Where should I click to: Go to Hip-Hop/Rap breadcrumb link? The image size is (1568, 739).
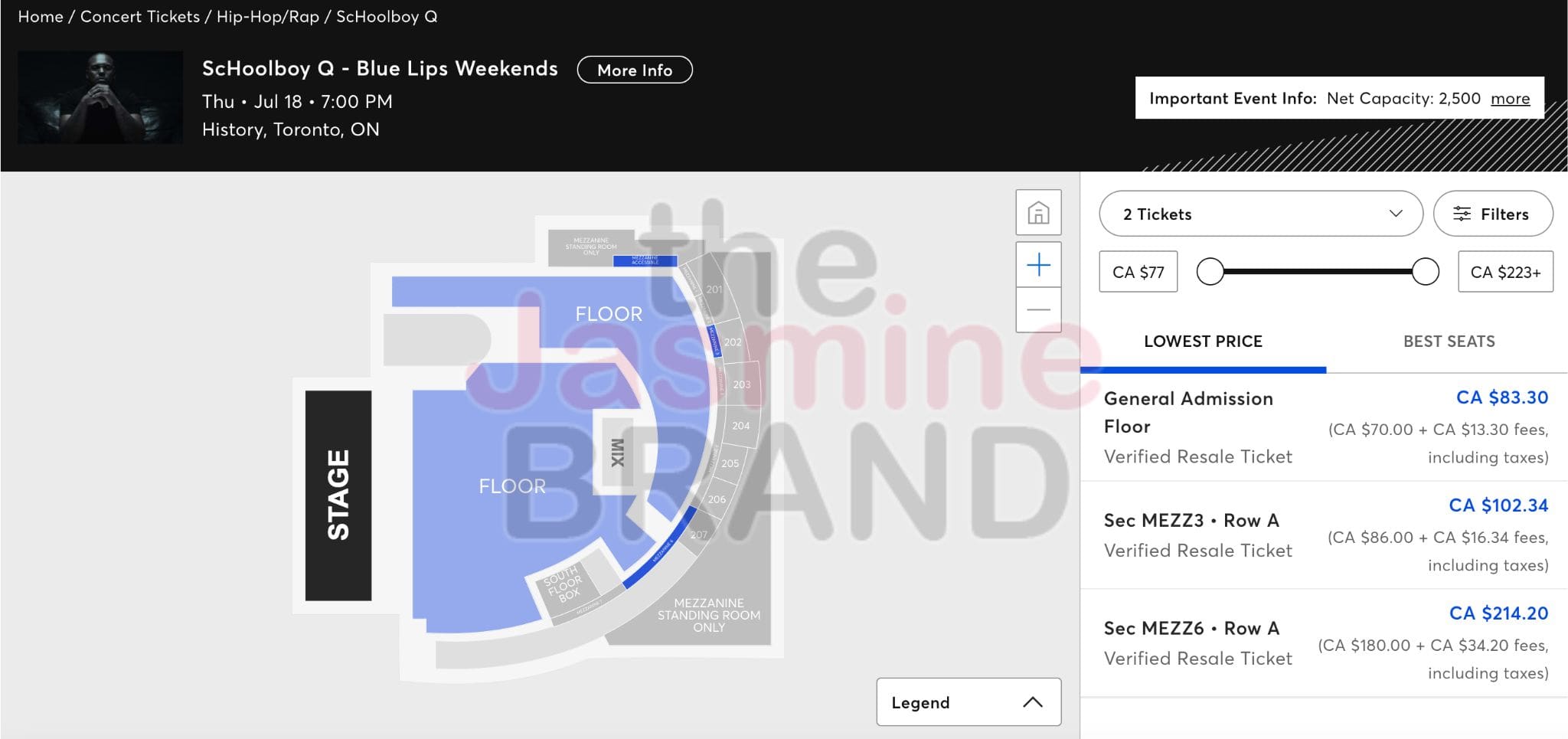(x=268, y=16)
